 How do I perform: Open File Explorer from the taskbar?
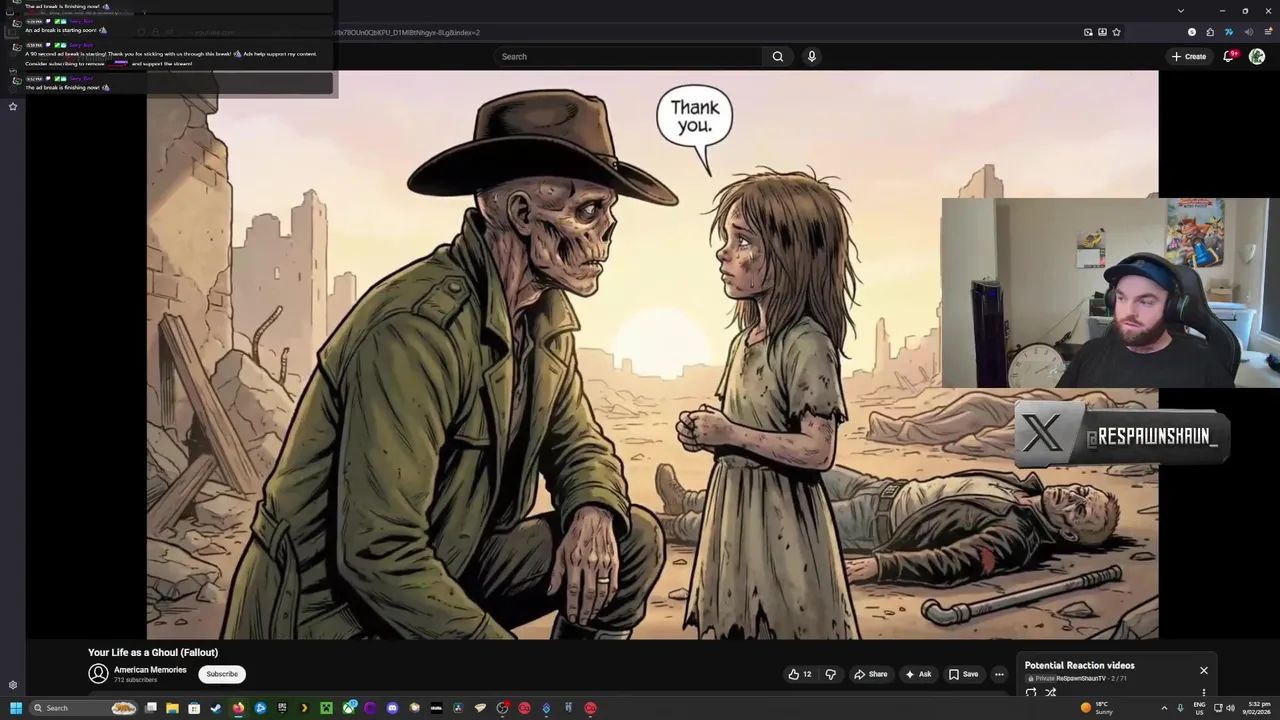point(172,708)
